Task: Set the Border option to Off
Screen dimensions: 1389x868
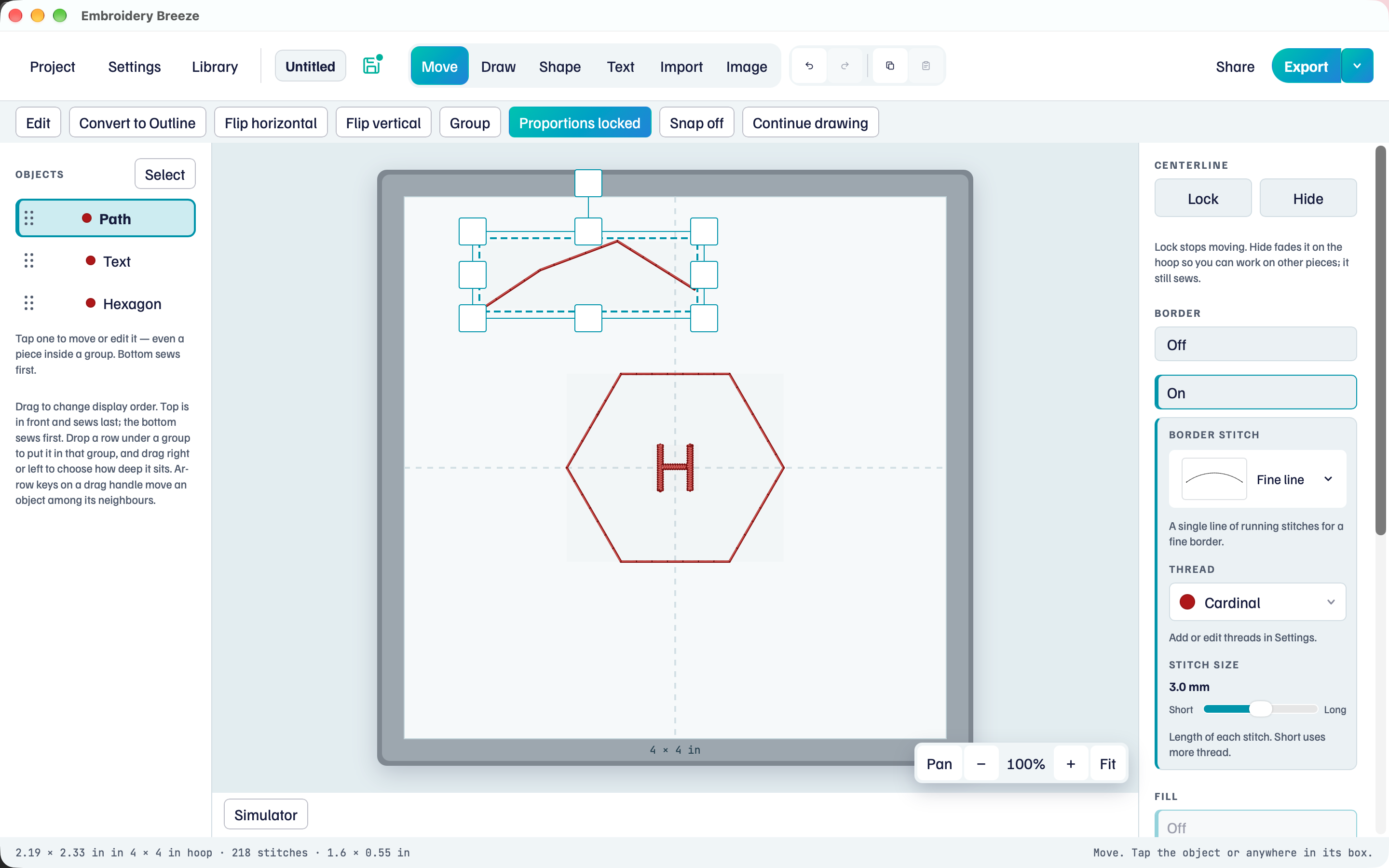Action: pyautogui.click(x=1255, y=344)
